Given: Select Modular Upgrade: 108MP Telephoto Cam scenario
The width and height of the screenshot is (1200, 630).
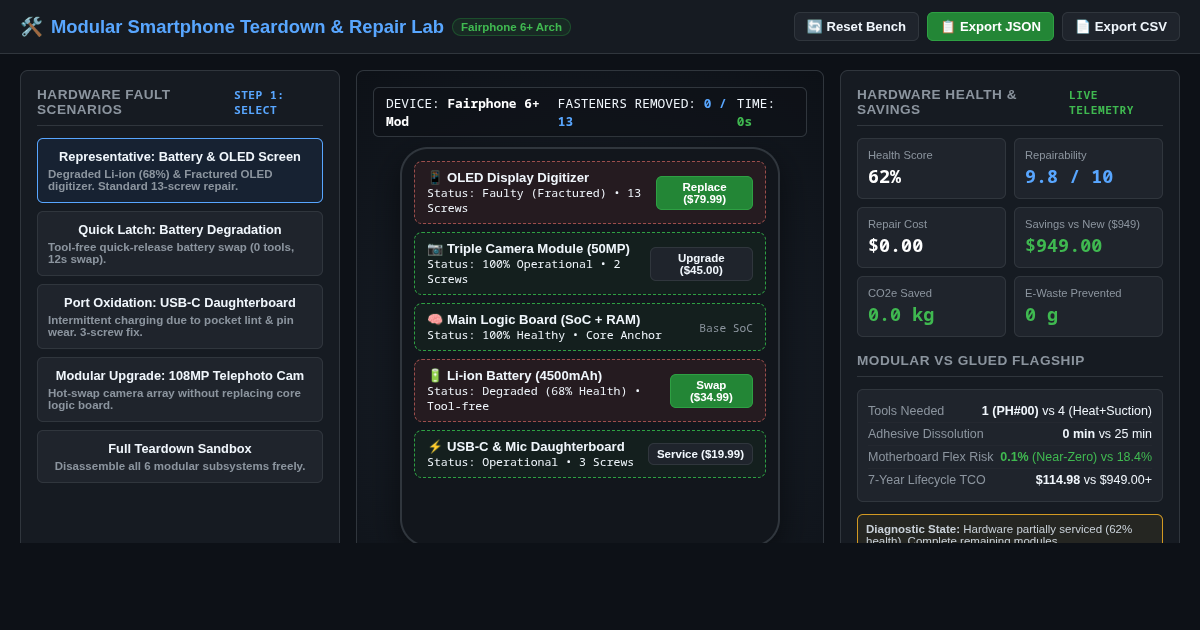Looking at the screenshot, I should pos(180,390).
